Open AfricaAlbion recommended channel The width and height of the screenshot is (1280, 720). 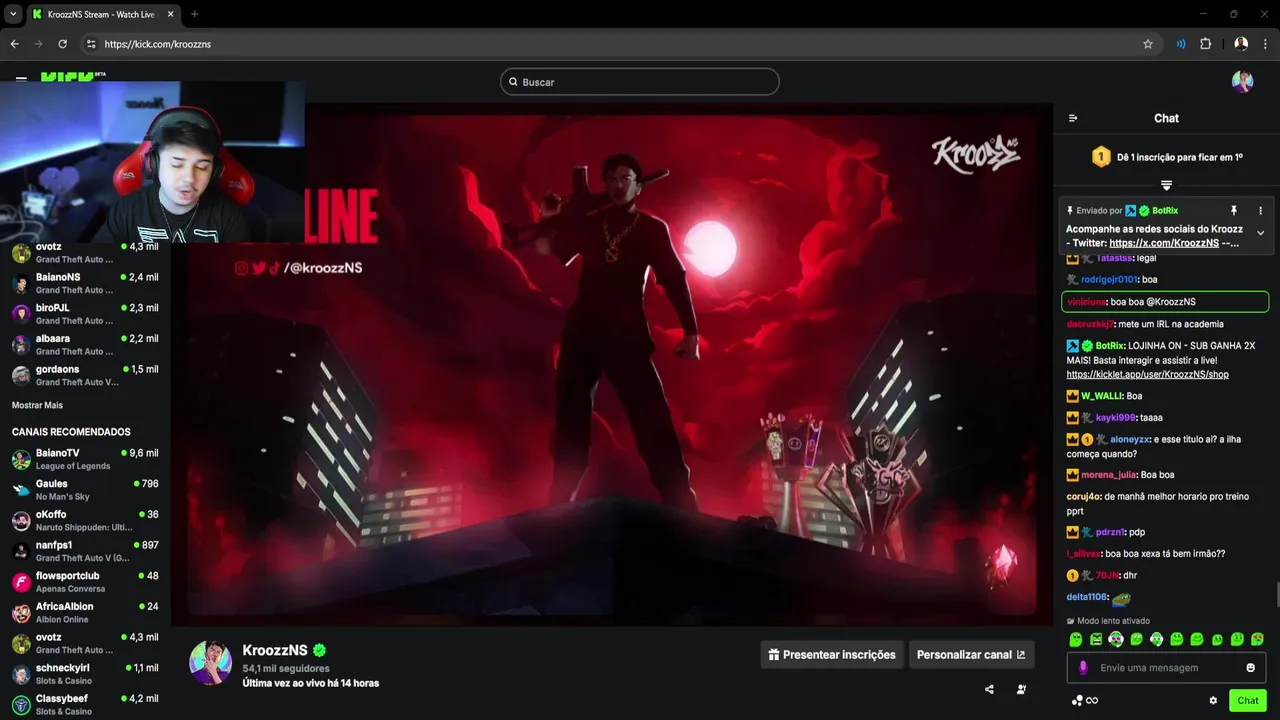click(x=85, y=612)
